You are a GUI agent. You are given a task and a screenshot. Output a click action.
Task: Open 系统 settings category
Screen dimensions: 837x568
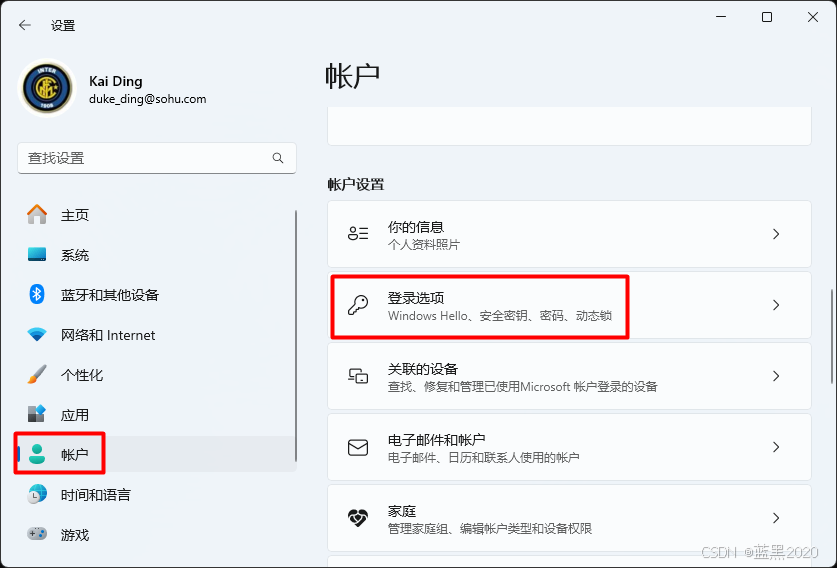[x=75, y=255]
